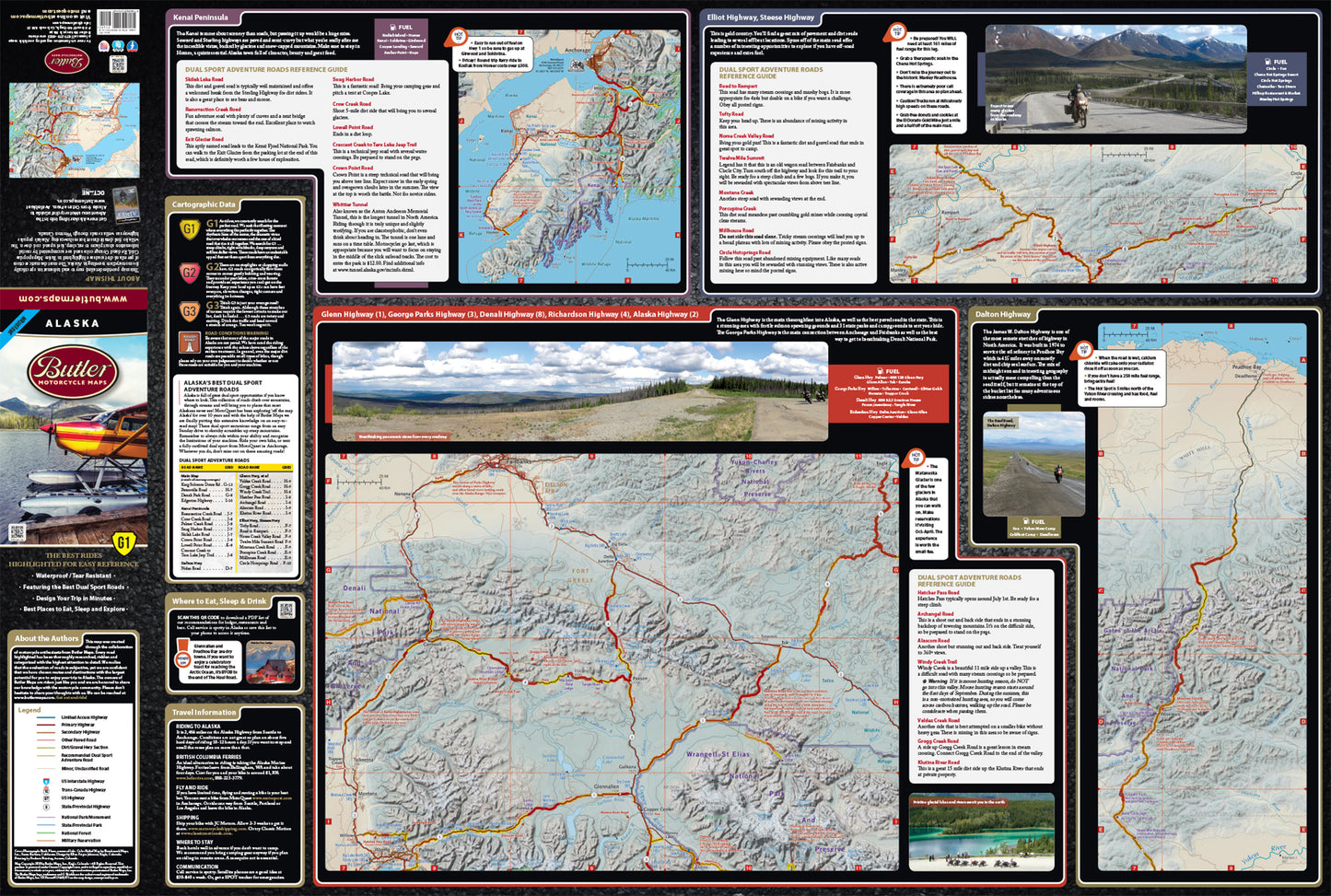Open the Travel Information section title

pyautogui.click(x=204, y=712)
